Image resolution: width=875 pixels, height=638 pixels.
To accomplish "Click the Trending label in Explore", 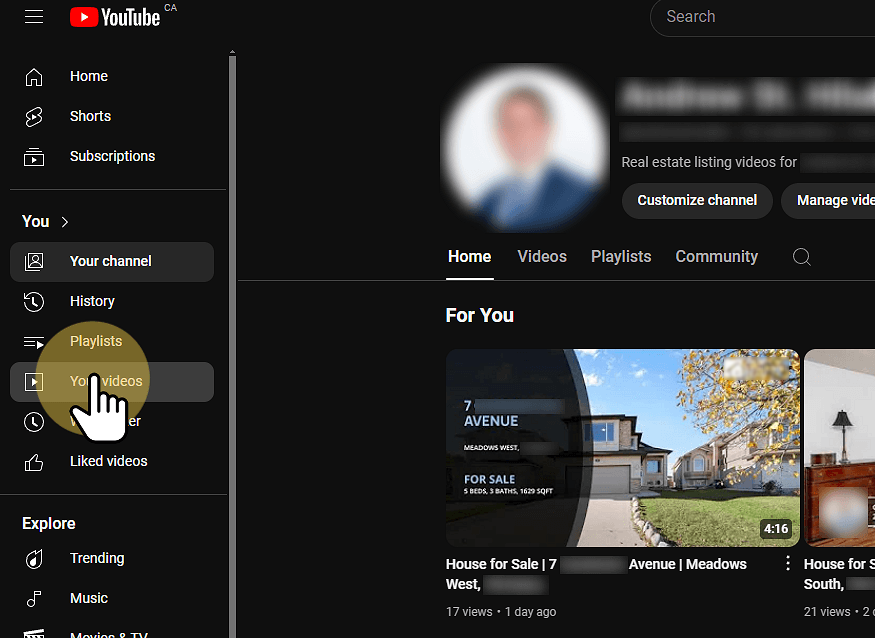I will click(x=97, y=559).
